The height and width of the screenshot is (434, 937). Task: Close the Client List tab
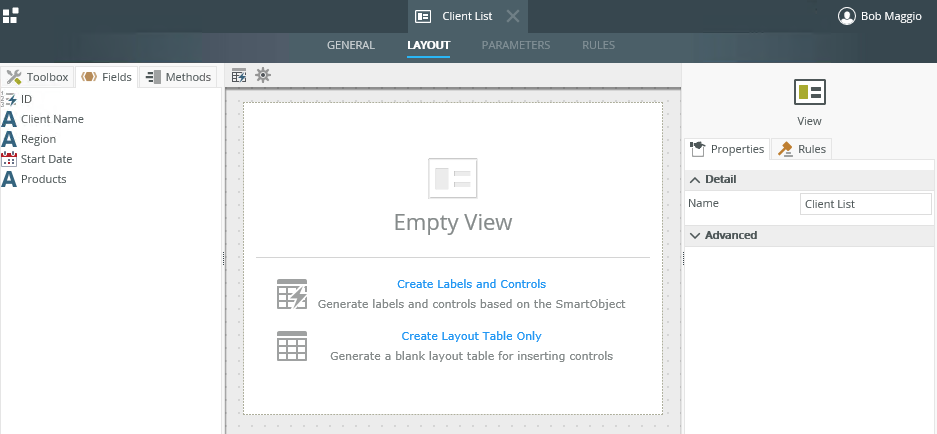[512, 16]
